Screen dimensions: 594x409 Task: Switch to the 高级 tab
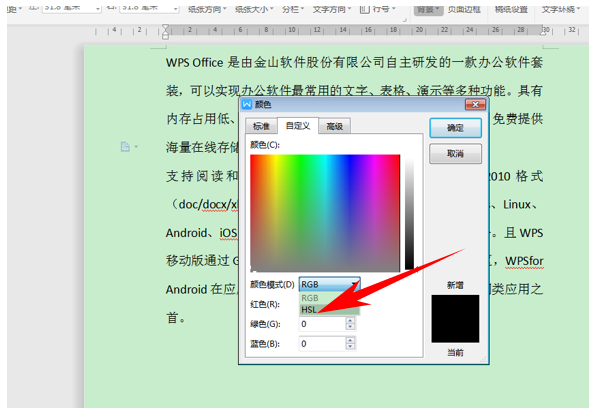[x=335, y=126]
